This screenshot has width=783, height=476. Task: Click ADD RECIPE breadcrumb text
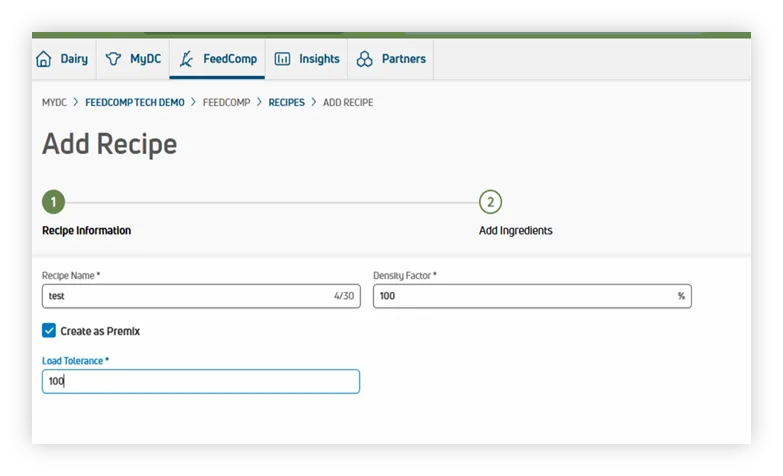point(348,102)
